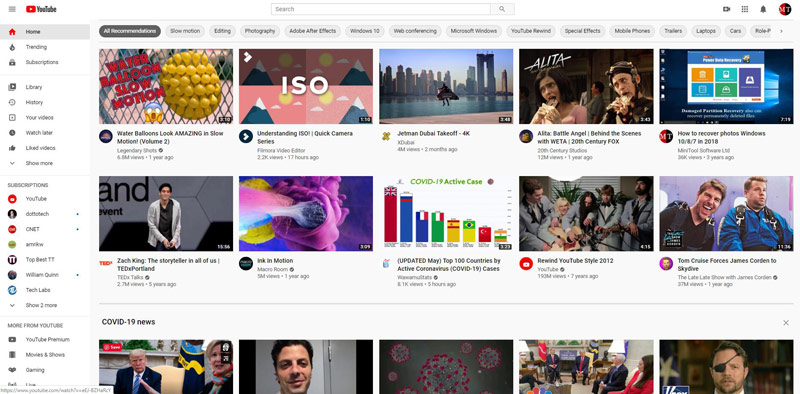Visit the XDubai channel name link
800x394 pixels.
(x=406, y=142)
